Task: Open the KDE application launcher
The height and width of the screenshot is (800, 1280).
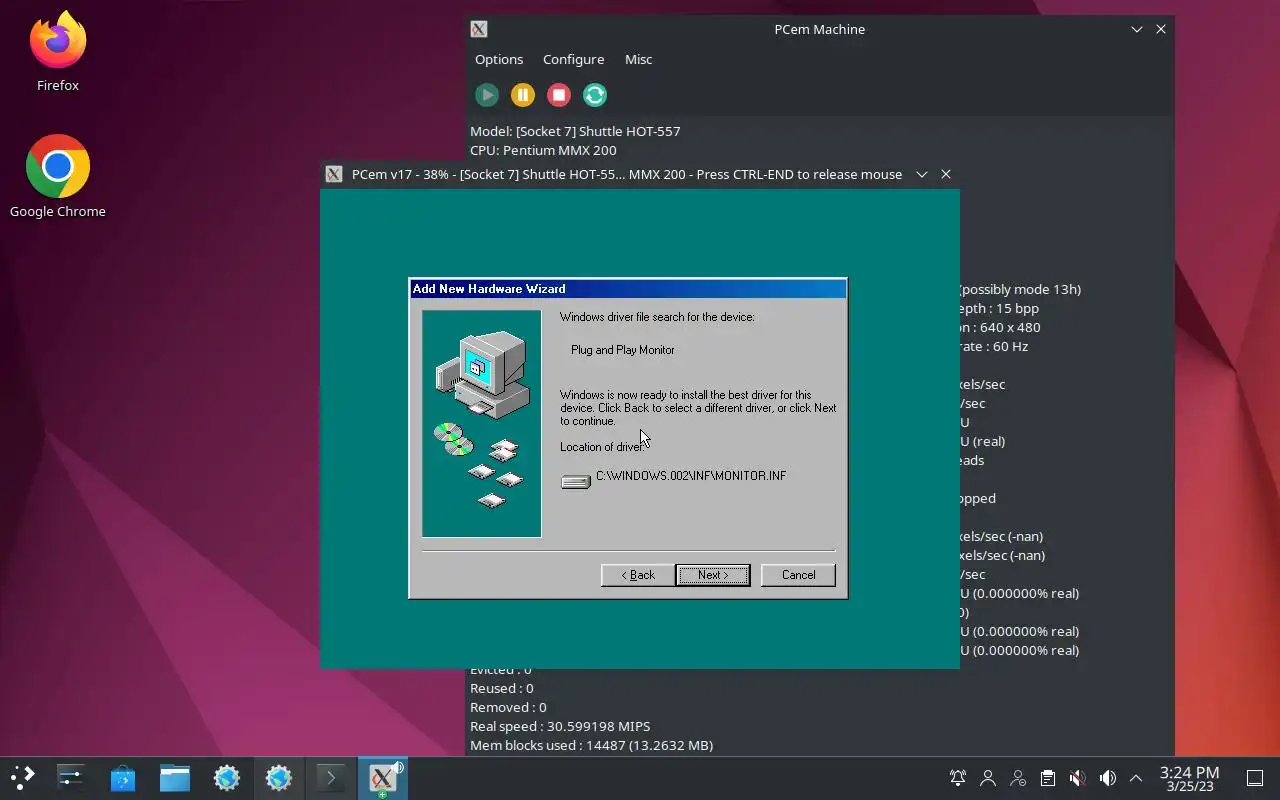Action: (22, 777)
